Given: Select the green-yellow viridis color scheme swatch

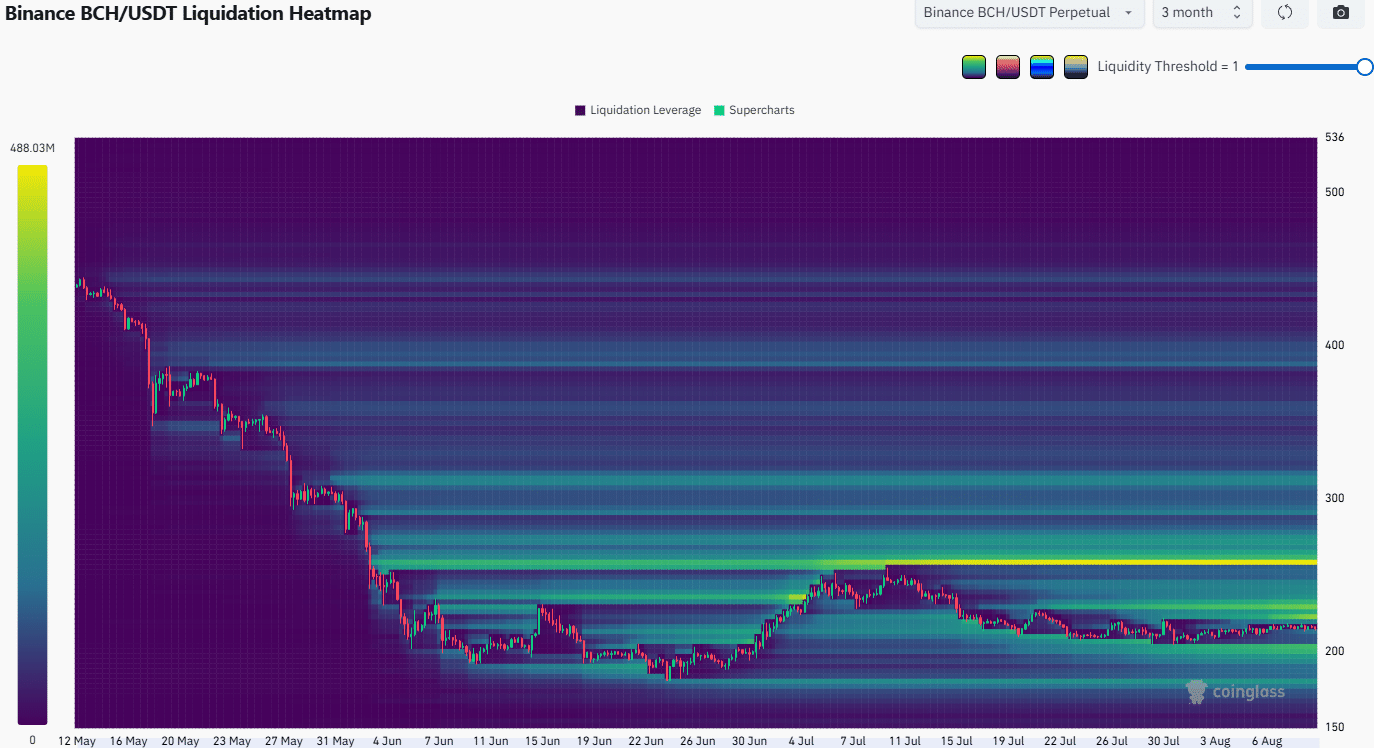Looking at the screenshot, I should point(974,67).
